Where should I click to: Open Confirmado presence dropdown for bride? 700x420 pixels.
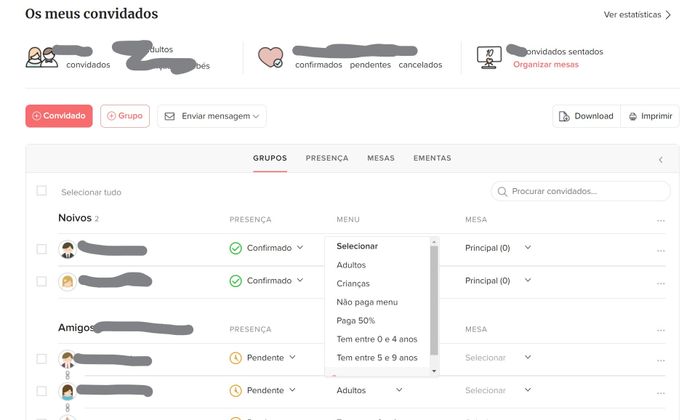pyautogui.click(x=267, y=281)
